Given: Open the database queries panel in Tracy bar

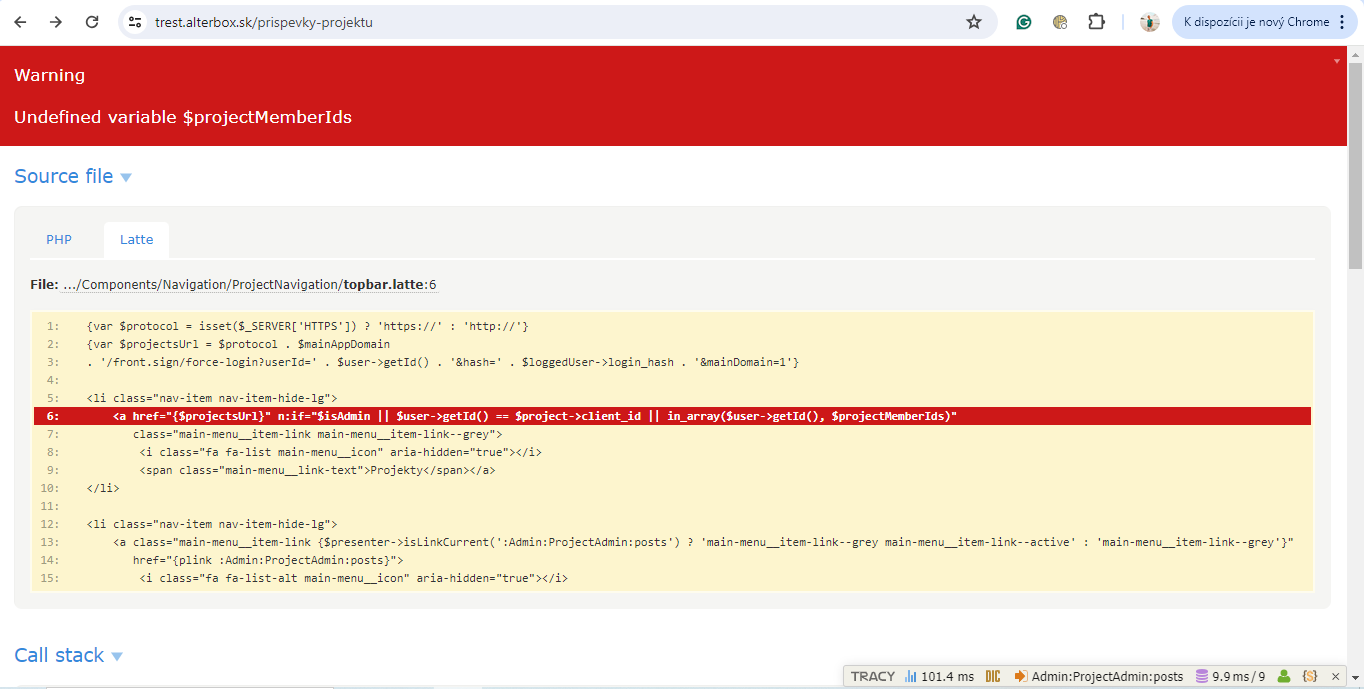Looking at the screenshot, I should coord(1230,677).
